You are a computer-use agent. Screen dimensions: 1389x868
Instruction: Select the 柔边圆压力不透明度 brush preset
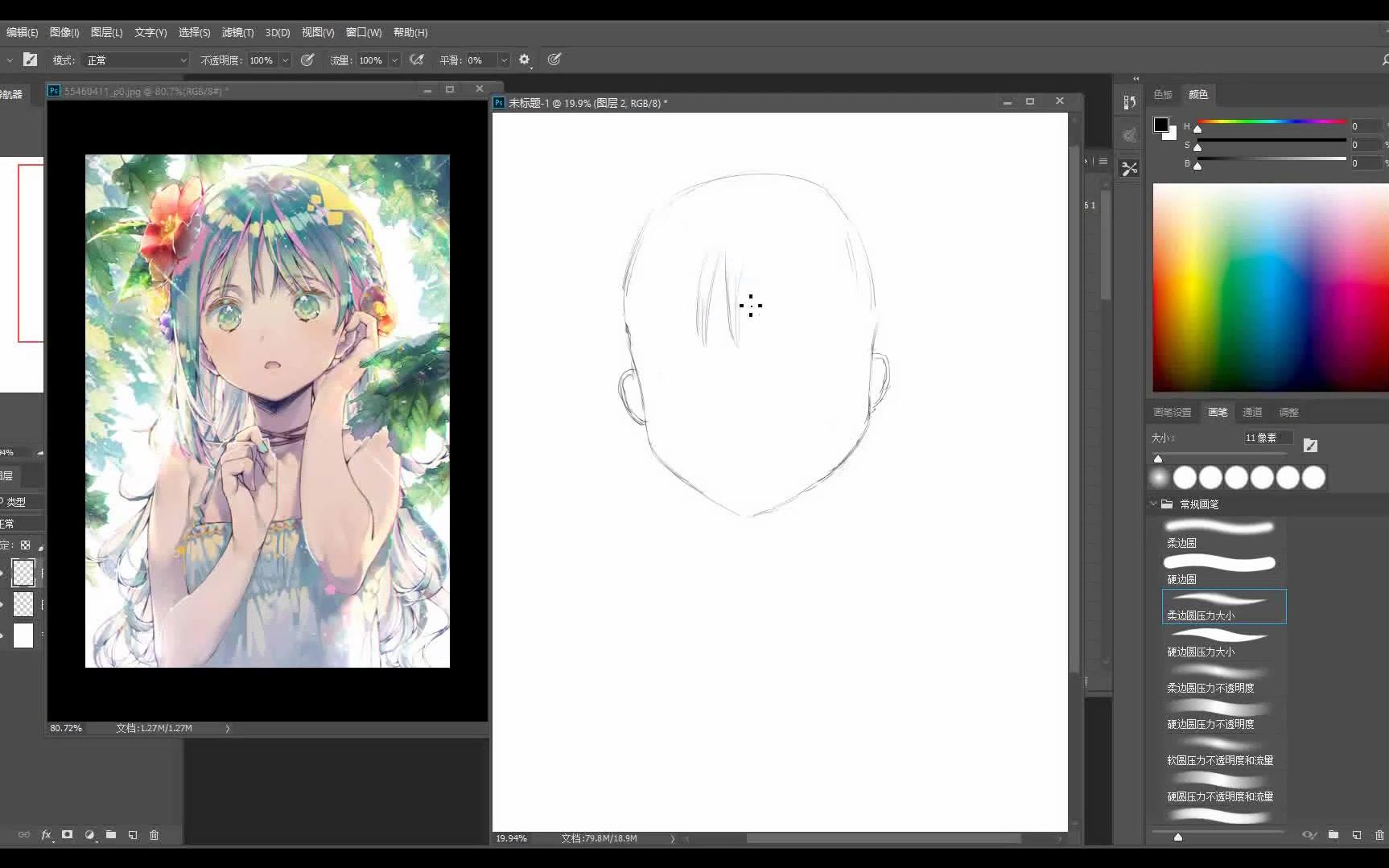[x=1224, y=679]
